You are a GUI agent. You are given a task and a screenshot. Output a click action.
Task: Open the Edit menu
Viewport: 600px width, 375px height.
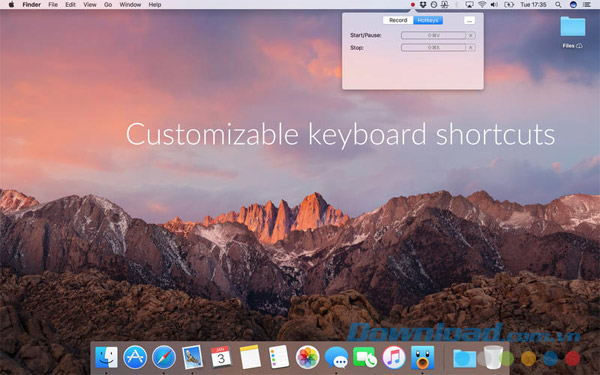(70, 5)
